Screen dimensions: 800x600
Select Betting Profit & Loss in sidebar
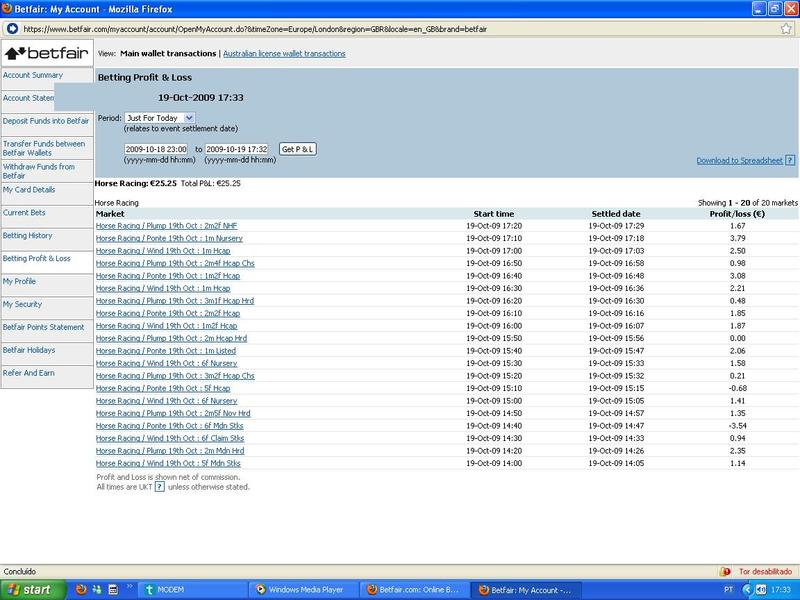coord(37,258)
